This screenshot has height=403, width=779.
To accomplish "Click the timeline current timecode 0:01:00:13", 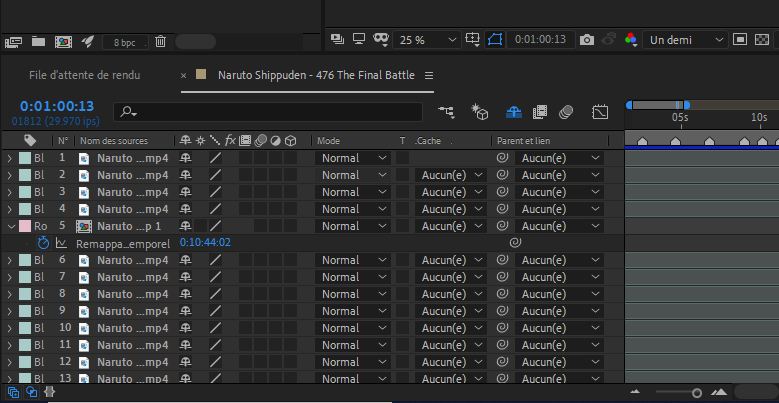I will tap(56, 106).
